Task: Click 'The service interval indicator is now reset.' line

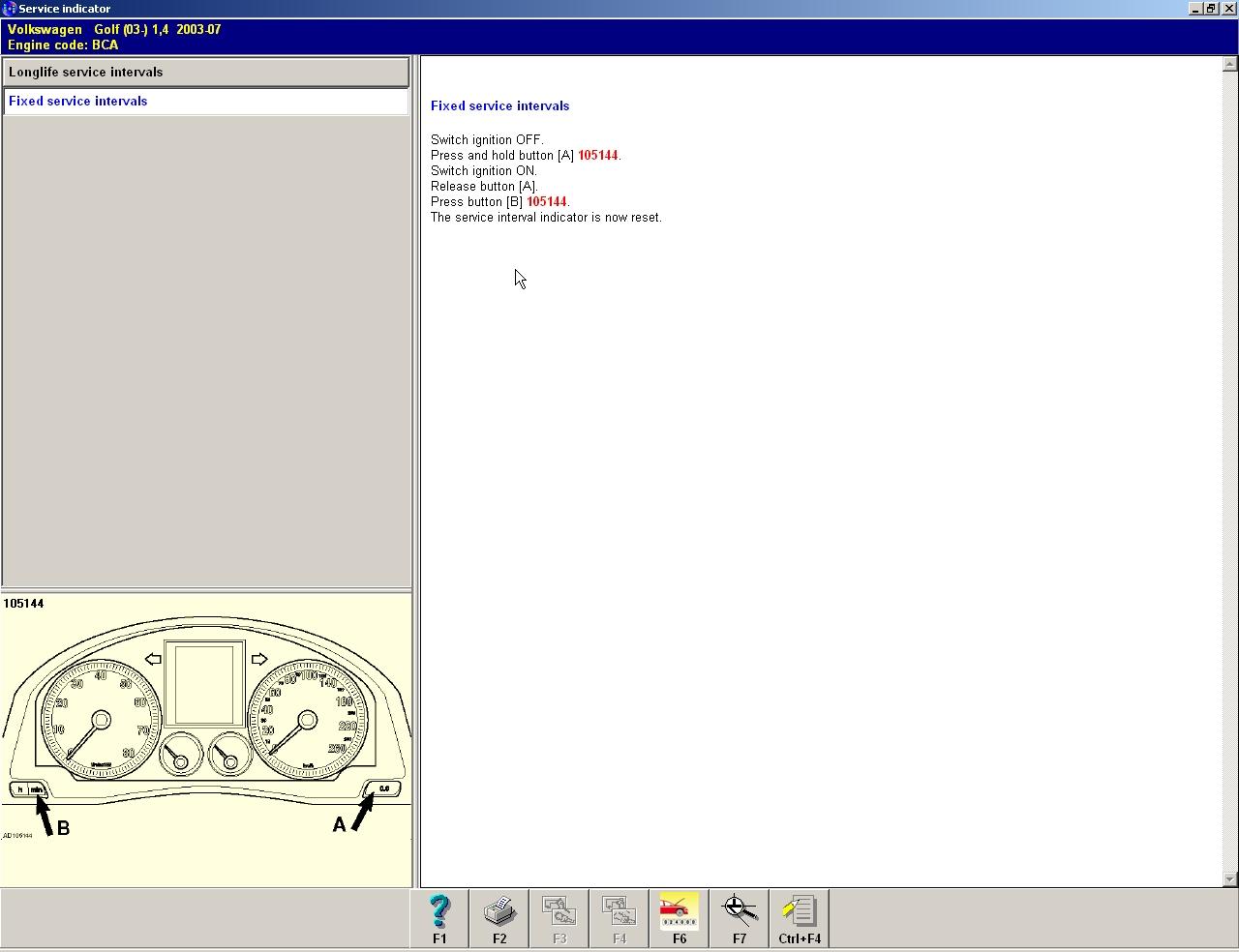Action: [546, 217]
